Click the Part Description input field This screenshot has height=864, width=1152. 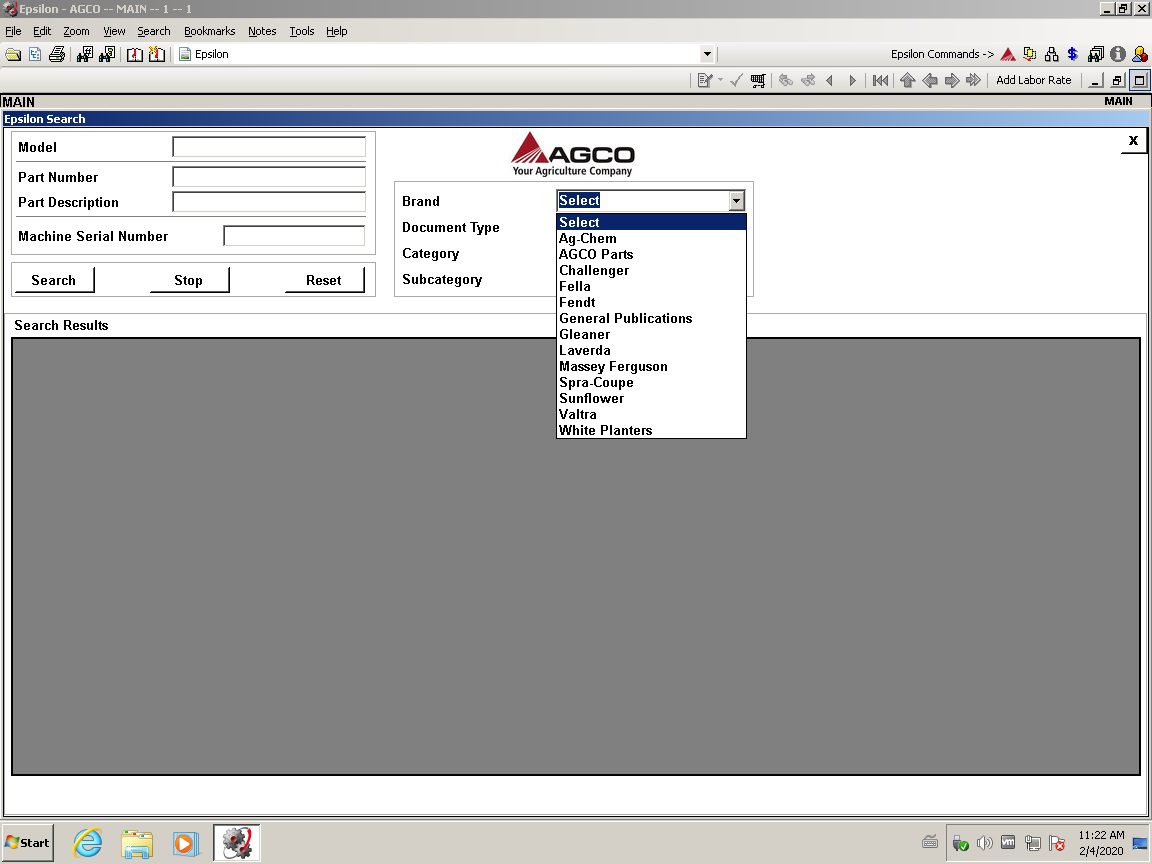click(x=269, y=202)
